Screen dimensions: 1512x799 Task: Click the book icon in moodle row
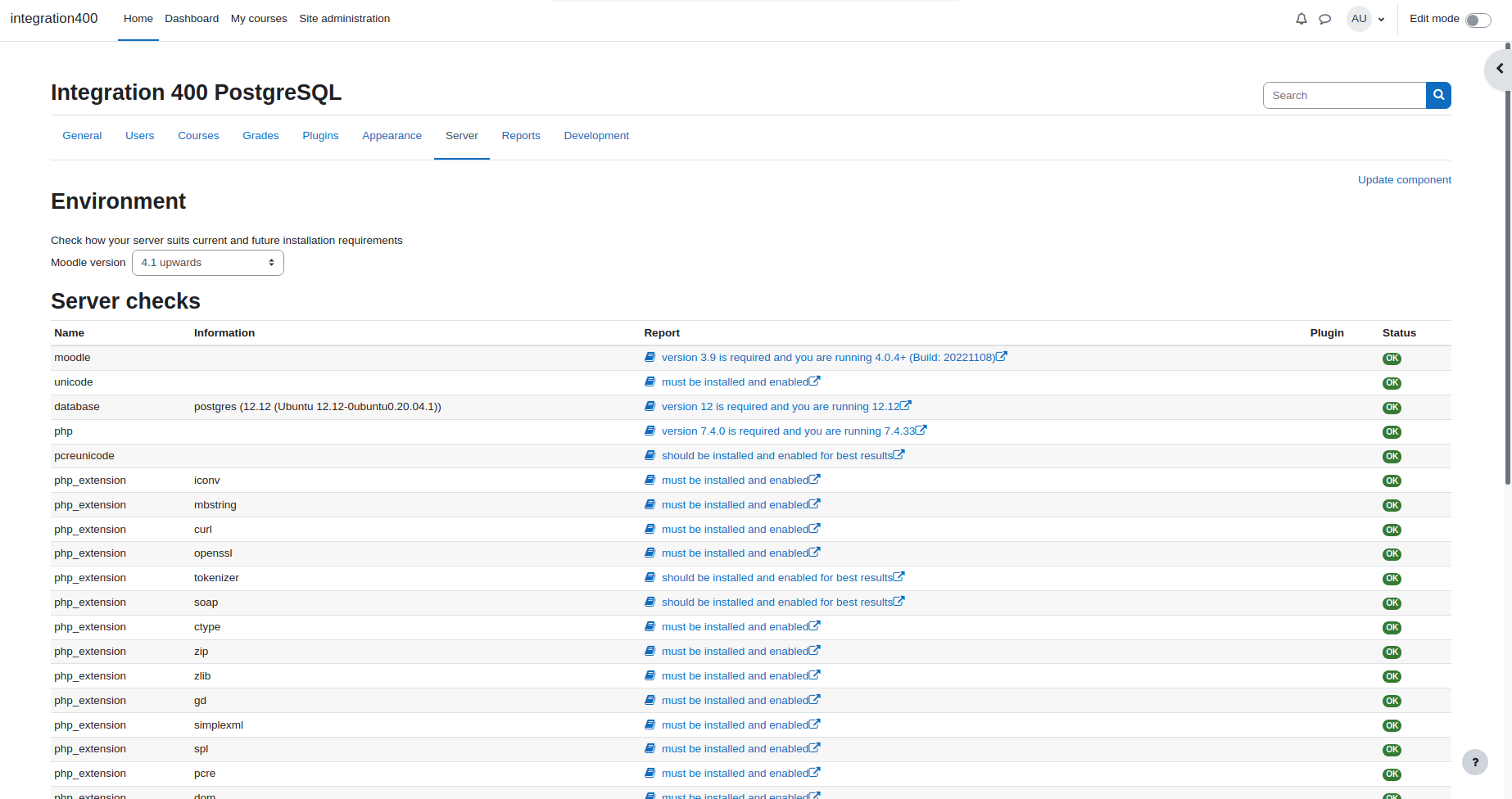(x=650, y=357)
